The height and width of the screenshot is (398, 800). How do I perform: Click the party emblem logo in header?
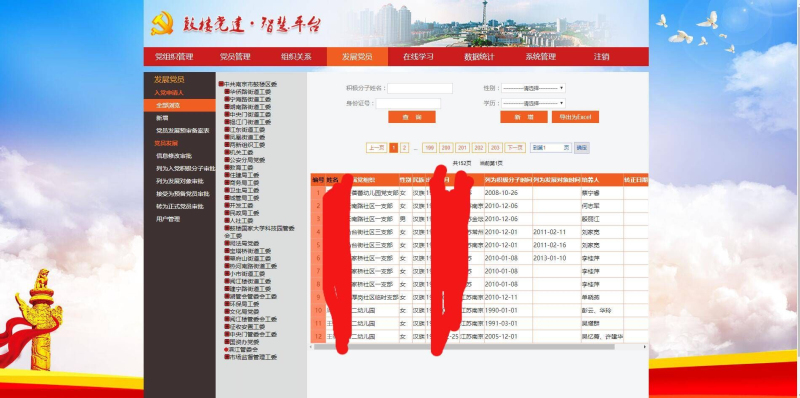pyautogui.click(x=162, y=24)
